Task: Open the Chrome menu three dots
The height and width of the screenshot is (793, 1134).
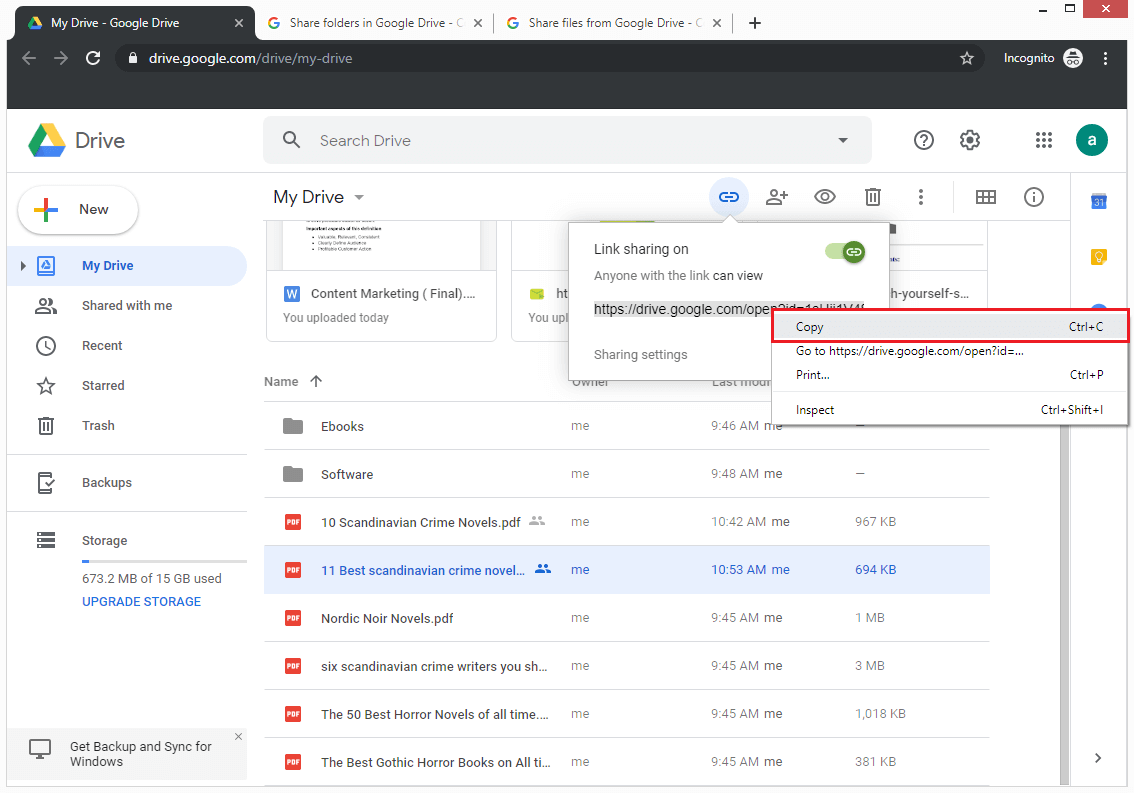Action: 1105,58
